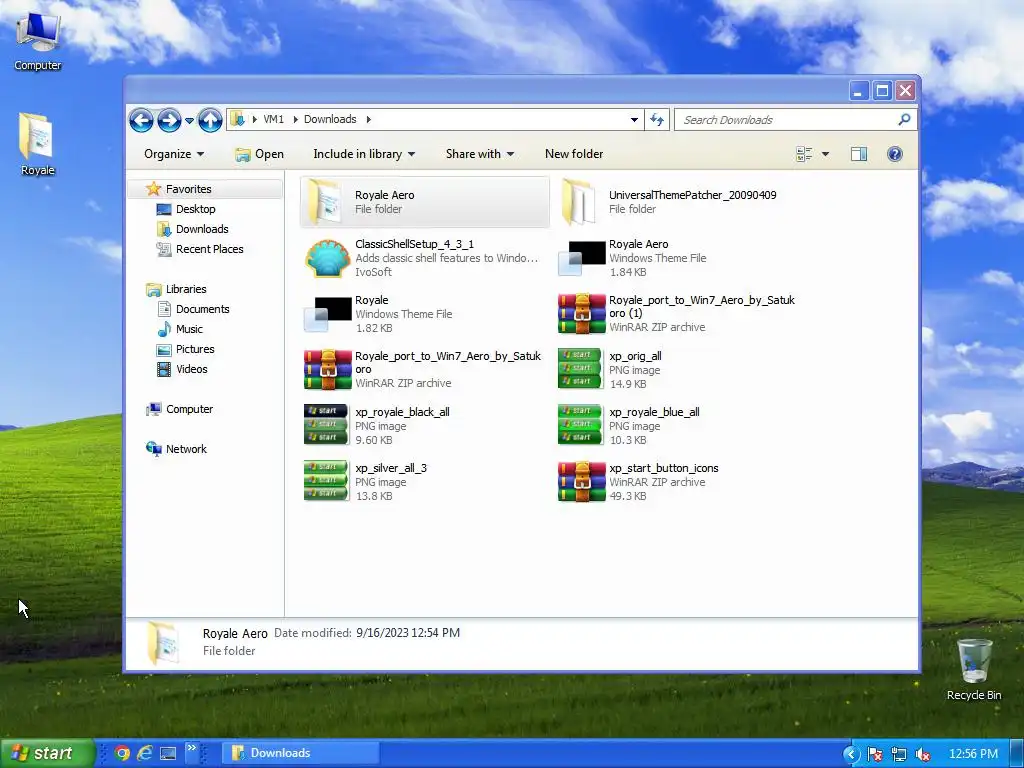This screenshot has height=768, width=1024.
Task: Click the date modified value in details pane
Action: pyautogui.click(x=408, y=633)
